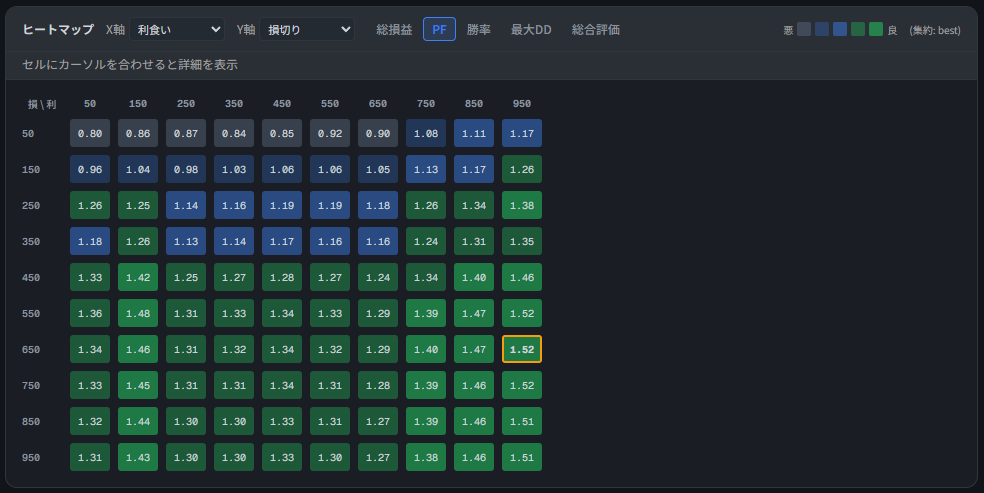Select the 1.38 cell in row 950

coord(426,457)
